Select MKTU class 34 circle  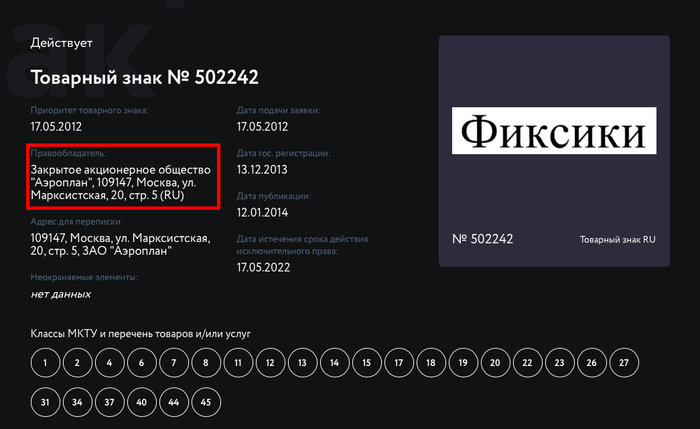(77, 402)
